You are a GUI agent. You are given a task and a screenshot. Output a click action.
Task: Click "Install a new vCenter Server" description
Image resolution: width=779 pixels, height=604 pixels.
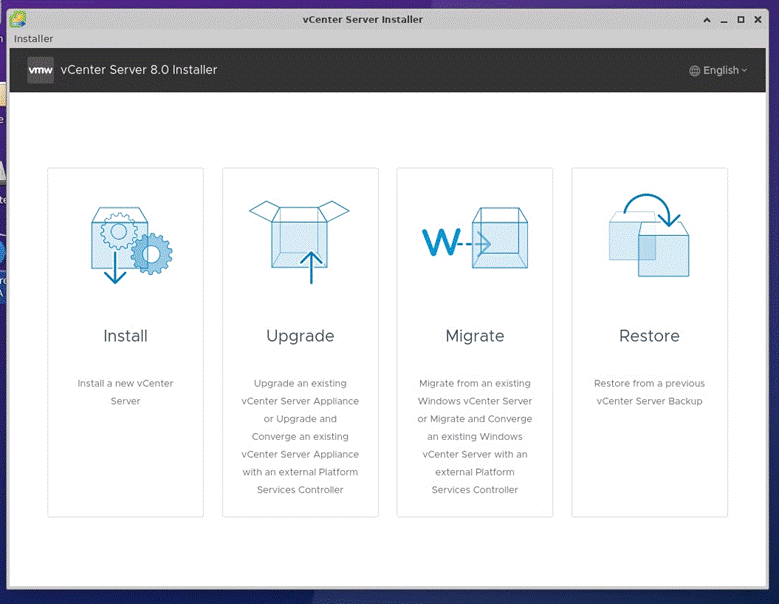(125, 392)
